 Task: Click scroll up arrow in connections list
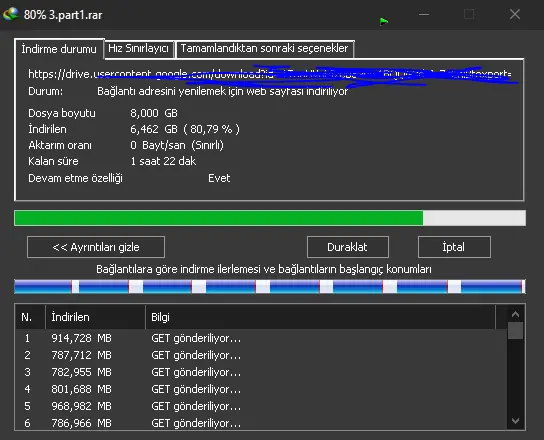click(515, 314)
